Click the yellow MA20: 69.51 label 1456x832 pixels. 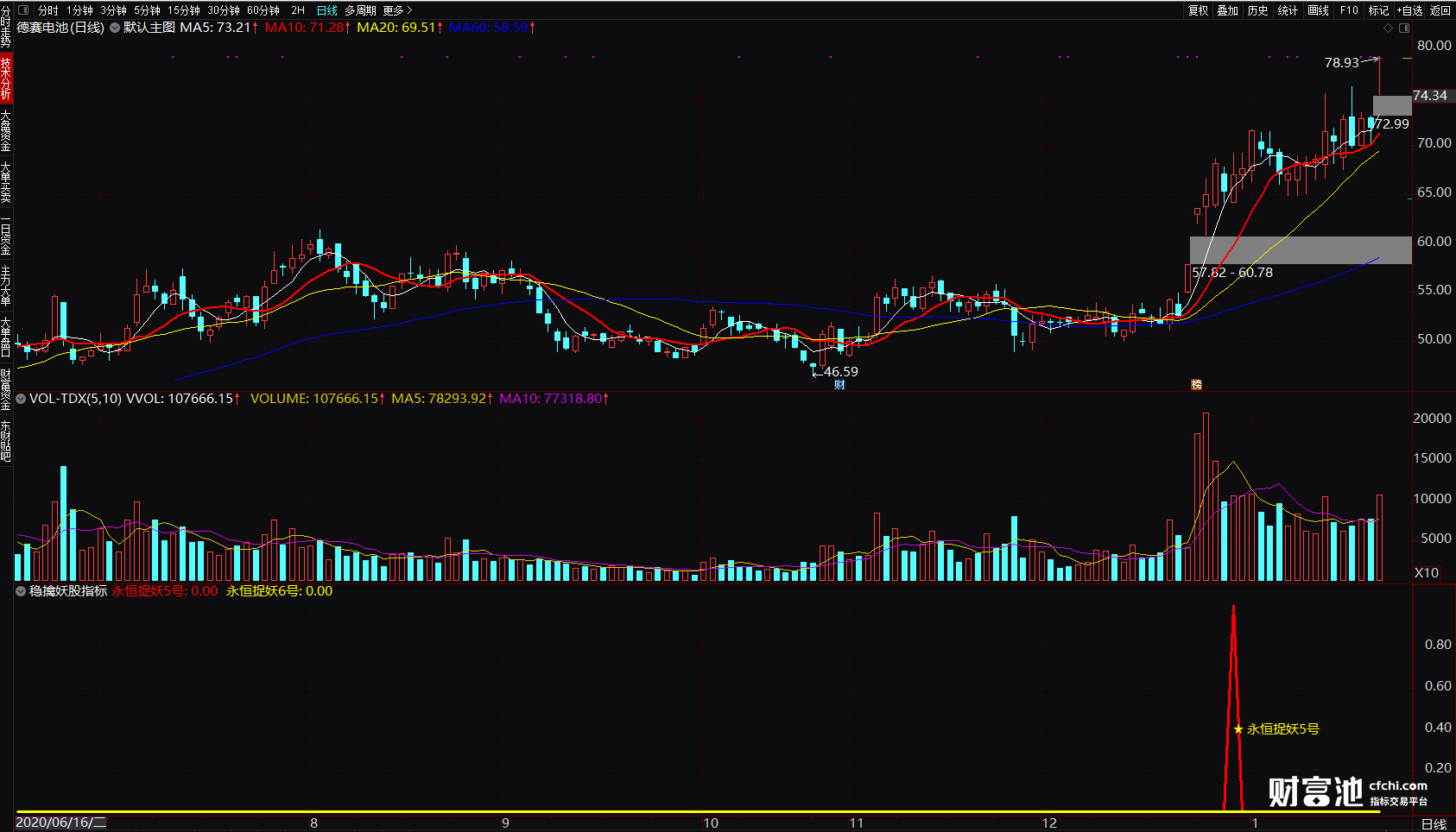400,28
